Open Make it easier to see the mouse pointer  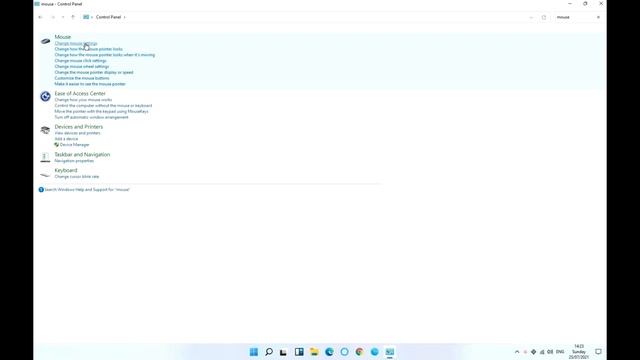coord(90,84)
